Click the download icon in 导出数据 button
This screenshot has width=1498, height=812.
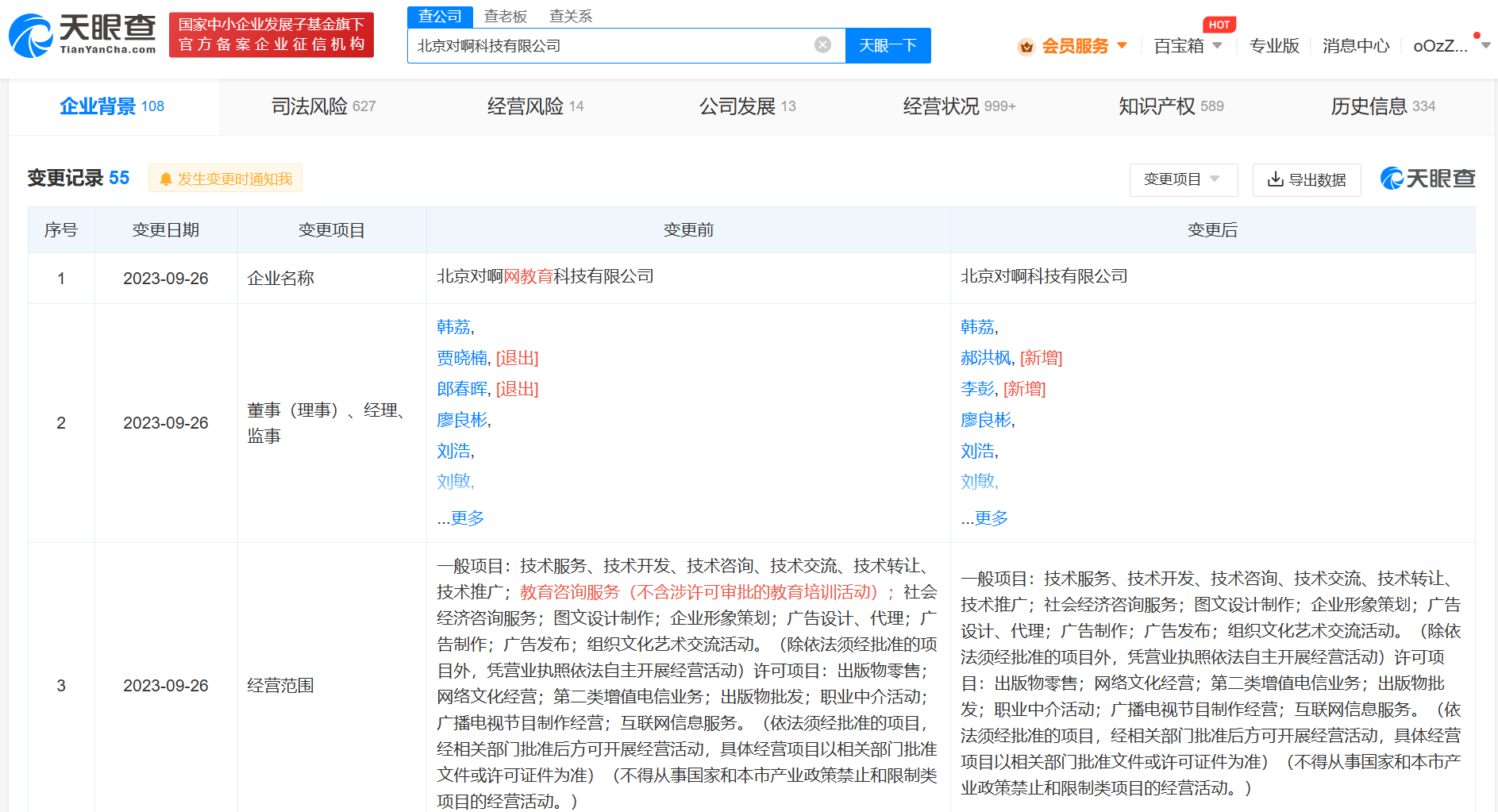click(x=1276, y=180)
